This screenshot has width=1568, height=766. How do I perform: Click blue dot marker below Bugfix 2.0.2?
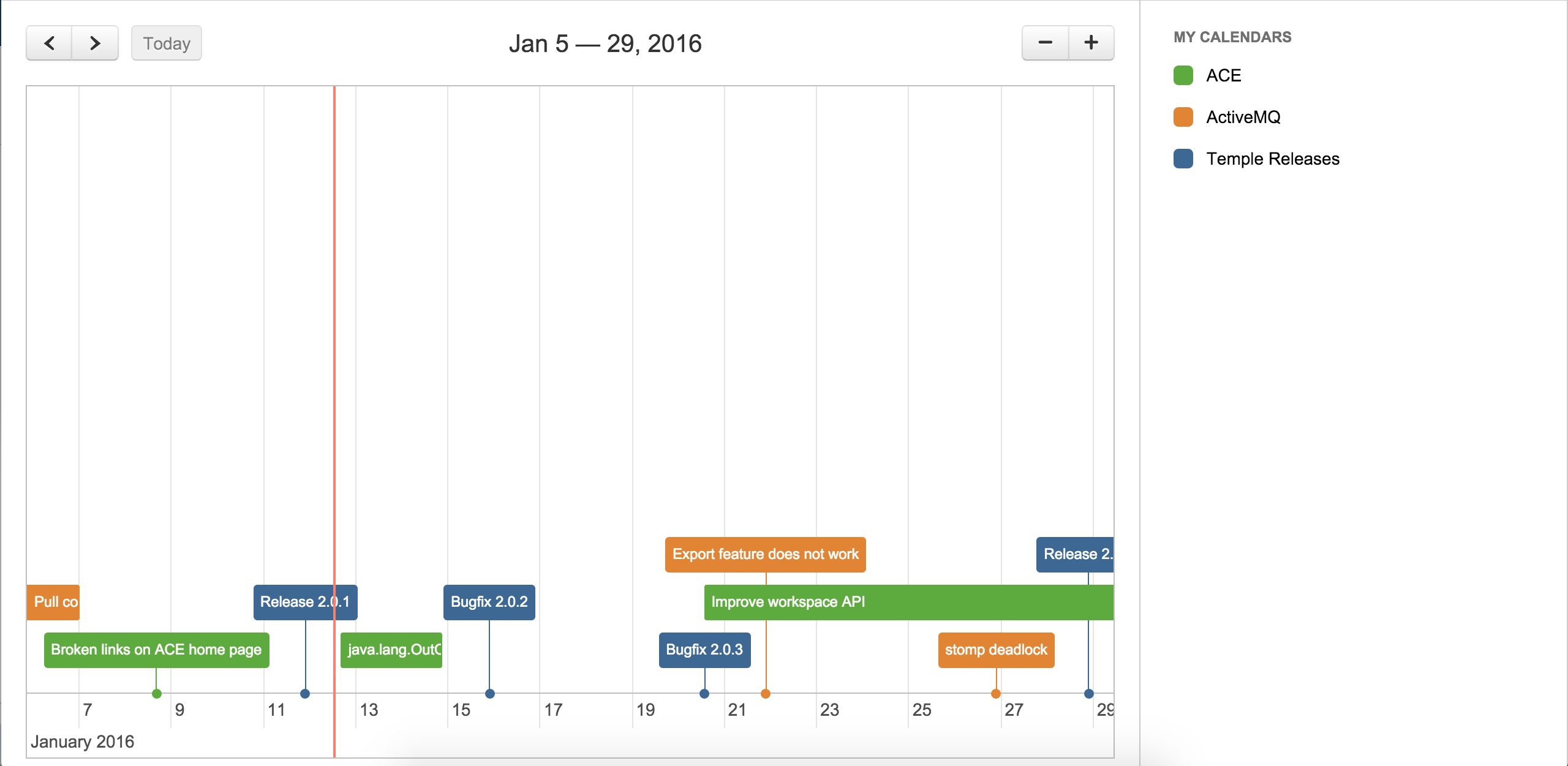click(489, 694)
